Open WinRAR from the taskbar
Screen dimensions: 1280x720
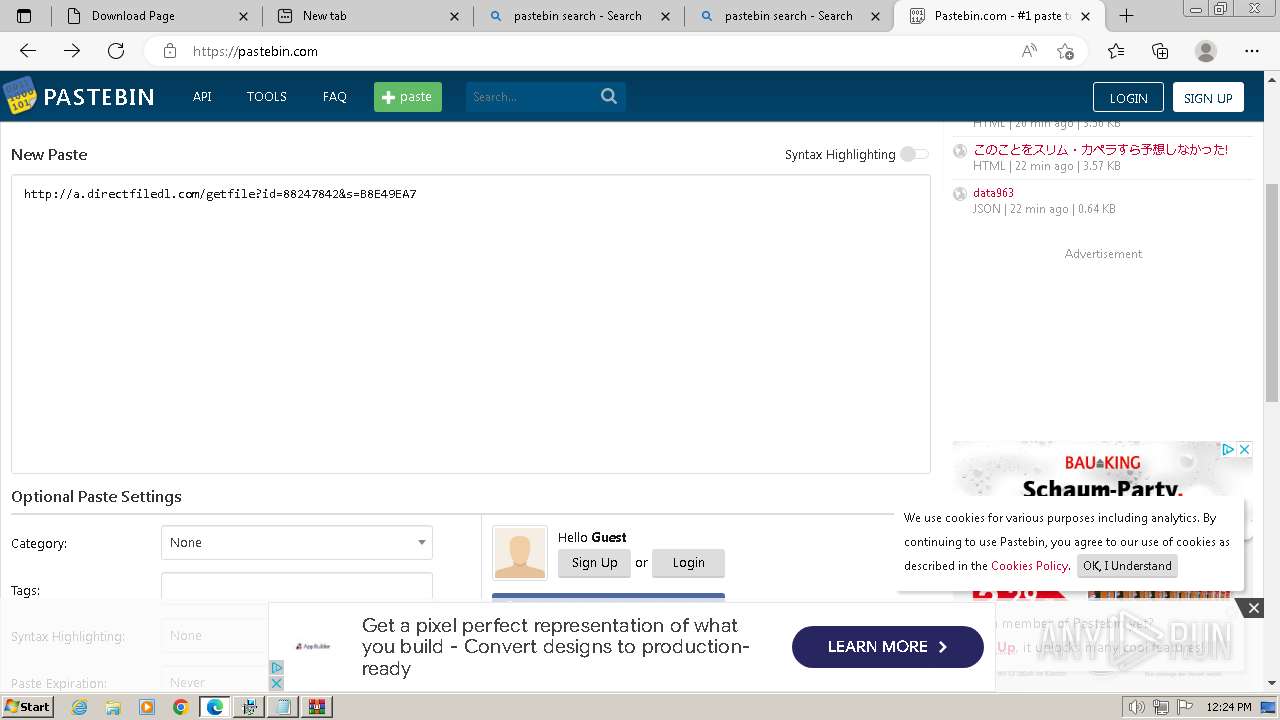click(x=317, y=707)
